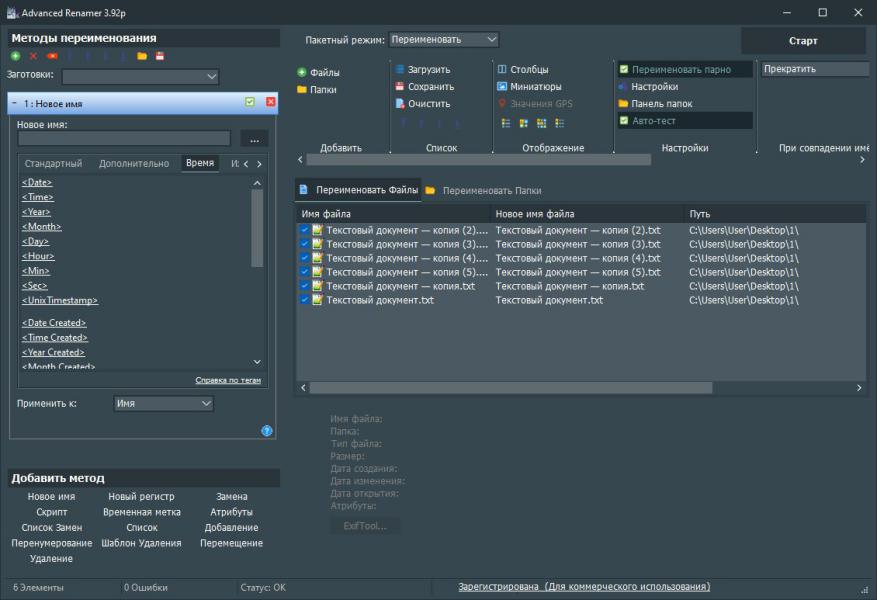877x600 pixels.
Task: Sort by the Имя файла column header
Action: [x=393, y=214]
